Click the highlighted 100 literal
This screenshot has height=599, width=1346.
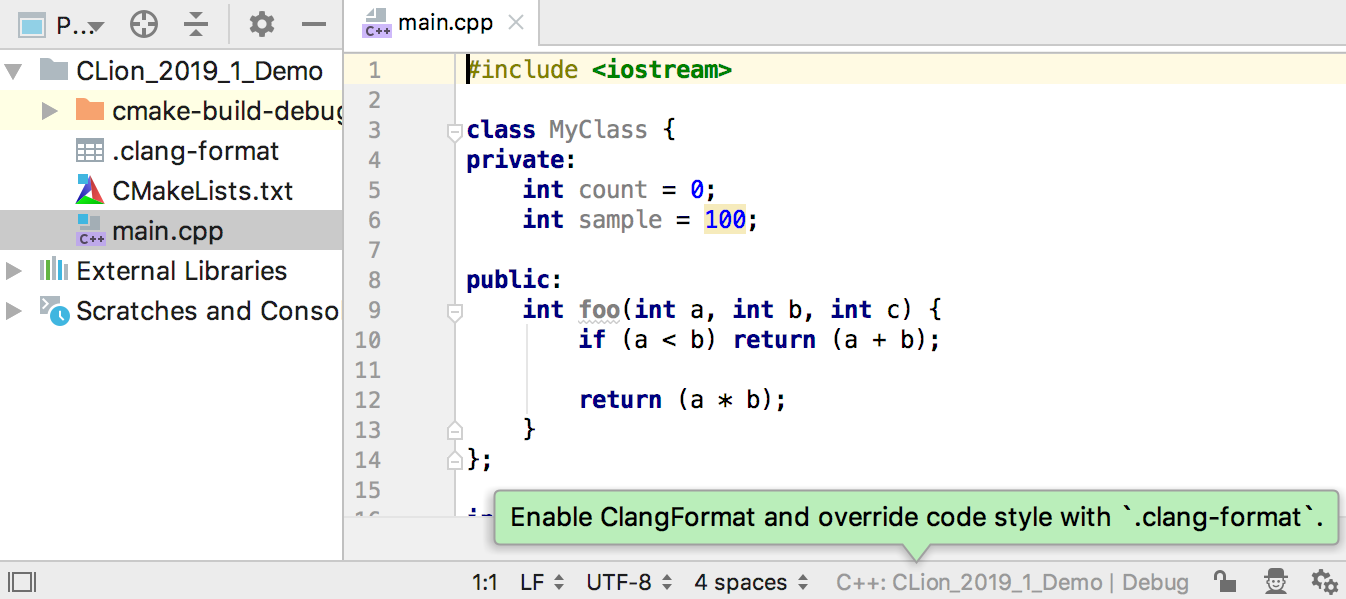[725, 220]
